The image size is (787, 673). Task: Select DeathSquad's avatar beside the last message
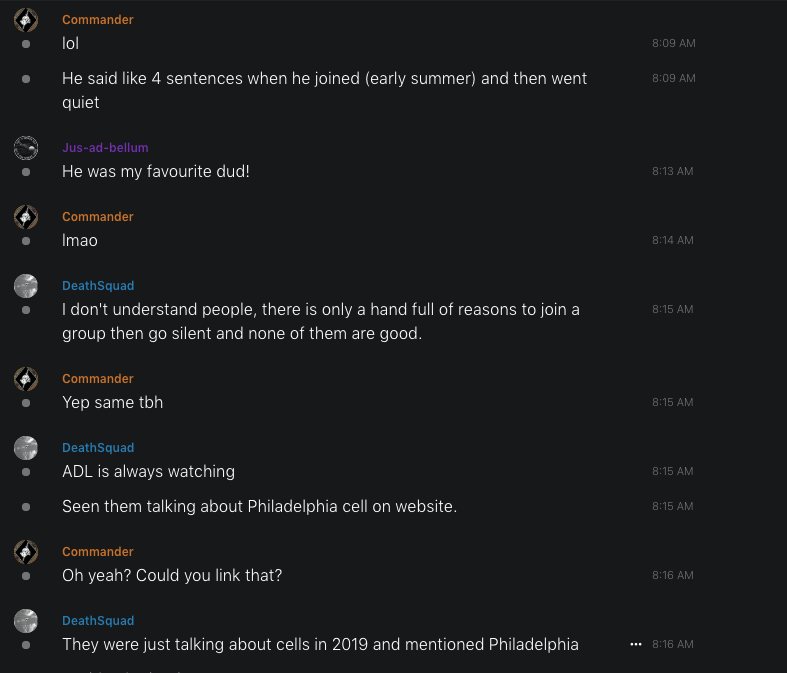pyautogui.click(x=26, y=621)
